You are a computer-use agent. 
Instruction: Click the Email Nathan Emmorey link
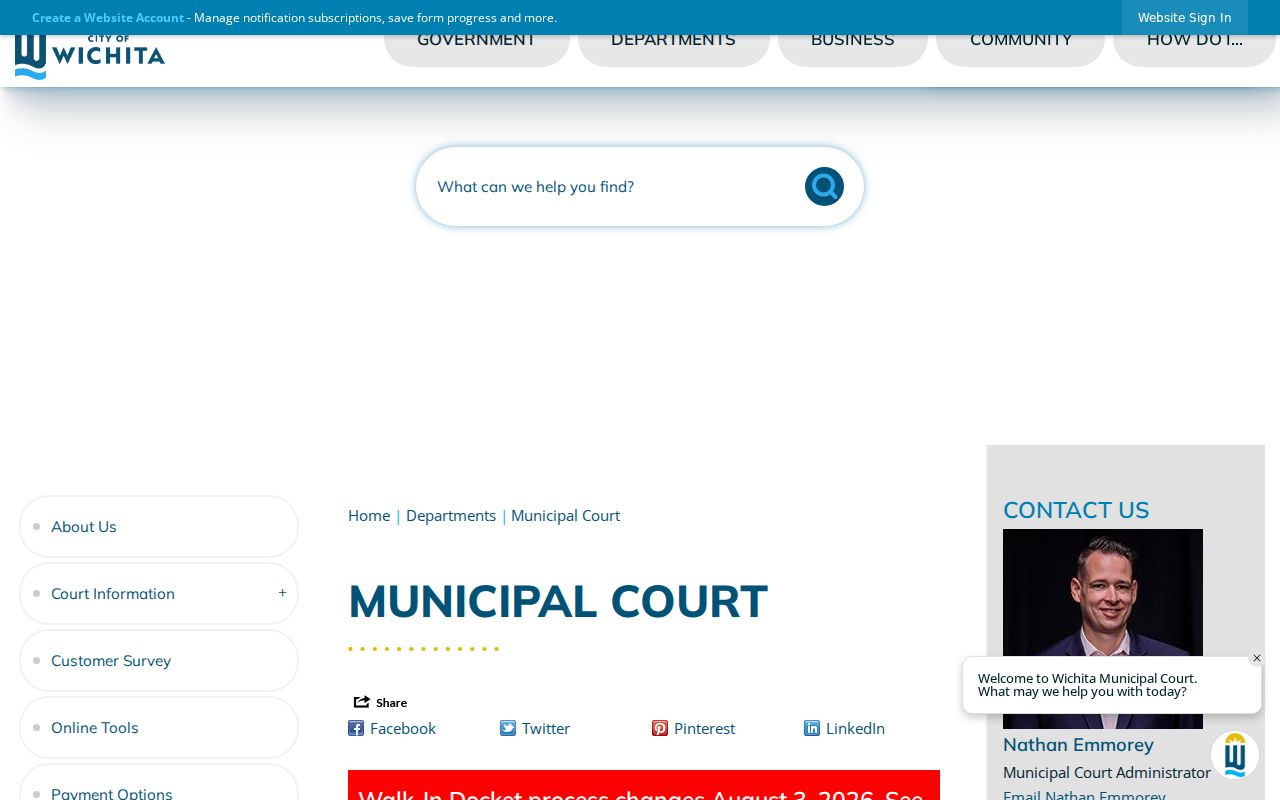1084,795
